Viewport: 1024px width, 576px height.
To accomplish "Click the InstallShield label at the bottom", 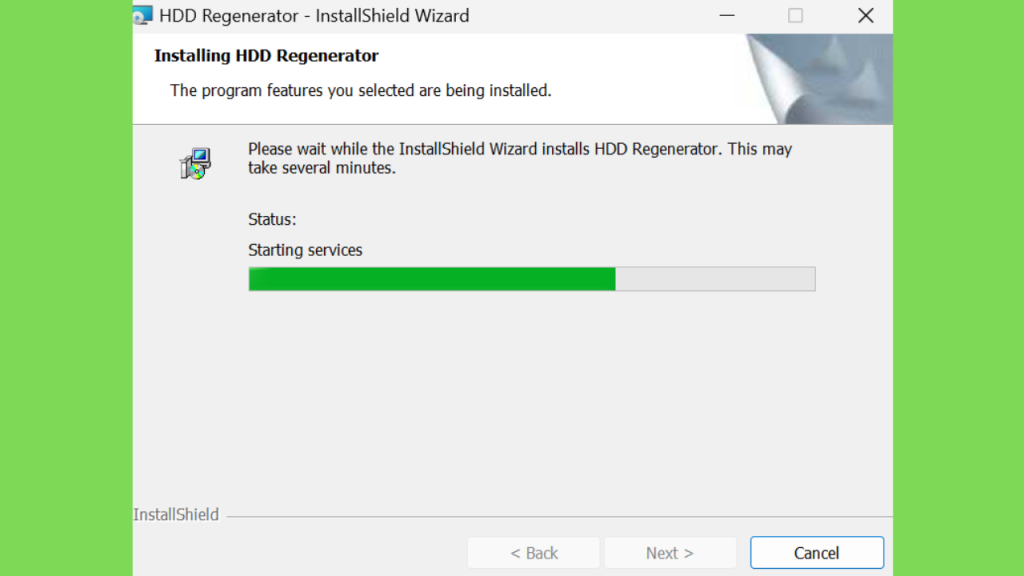I will (176, 515).
